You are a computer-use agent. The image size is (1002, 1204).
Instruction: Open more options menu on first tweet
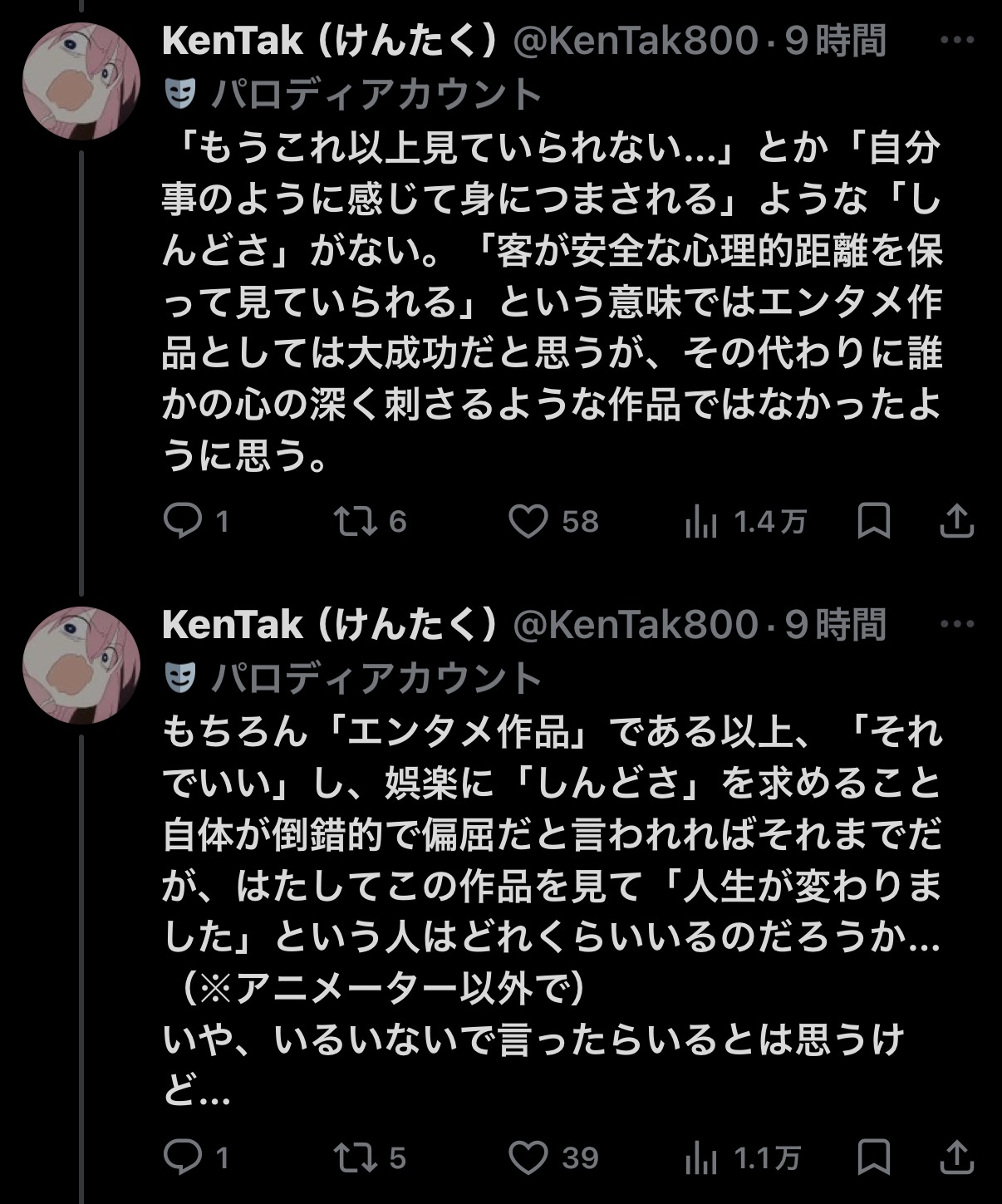(956, 40)
